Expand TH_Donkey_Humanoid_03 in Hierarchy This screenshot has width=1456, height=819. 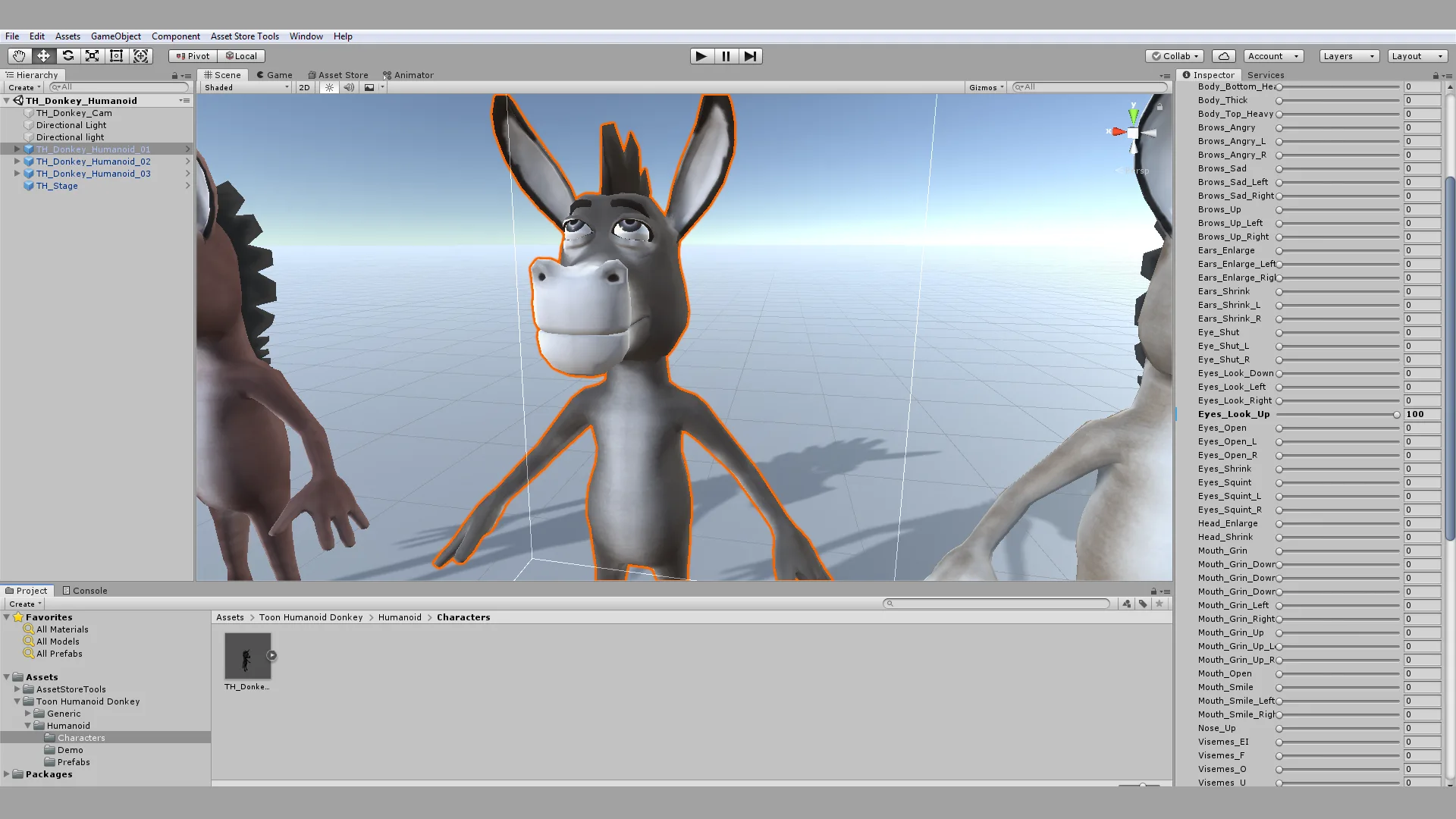17,174
